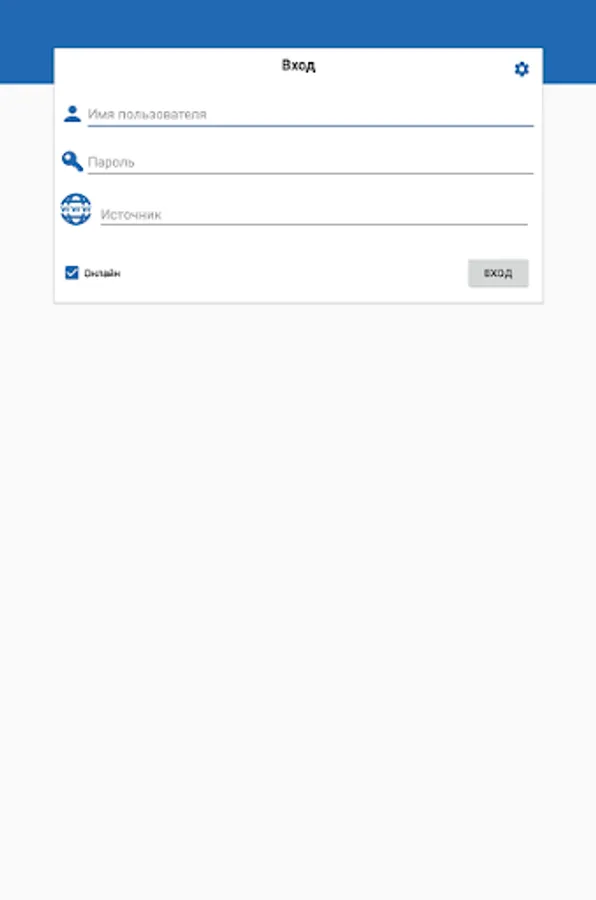This screenshot has height=900, width=596.
Task: Select the password placeholder text
Action: (111, 162)
